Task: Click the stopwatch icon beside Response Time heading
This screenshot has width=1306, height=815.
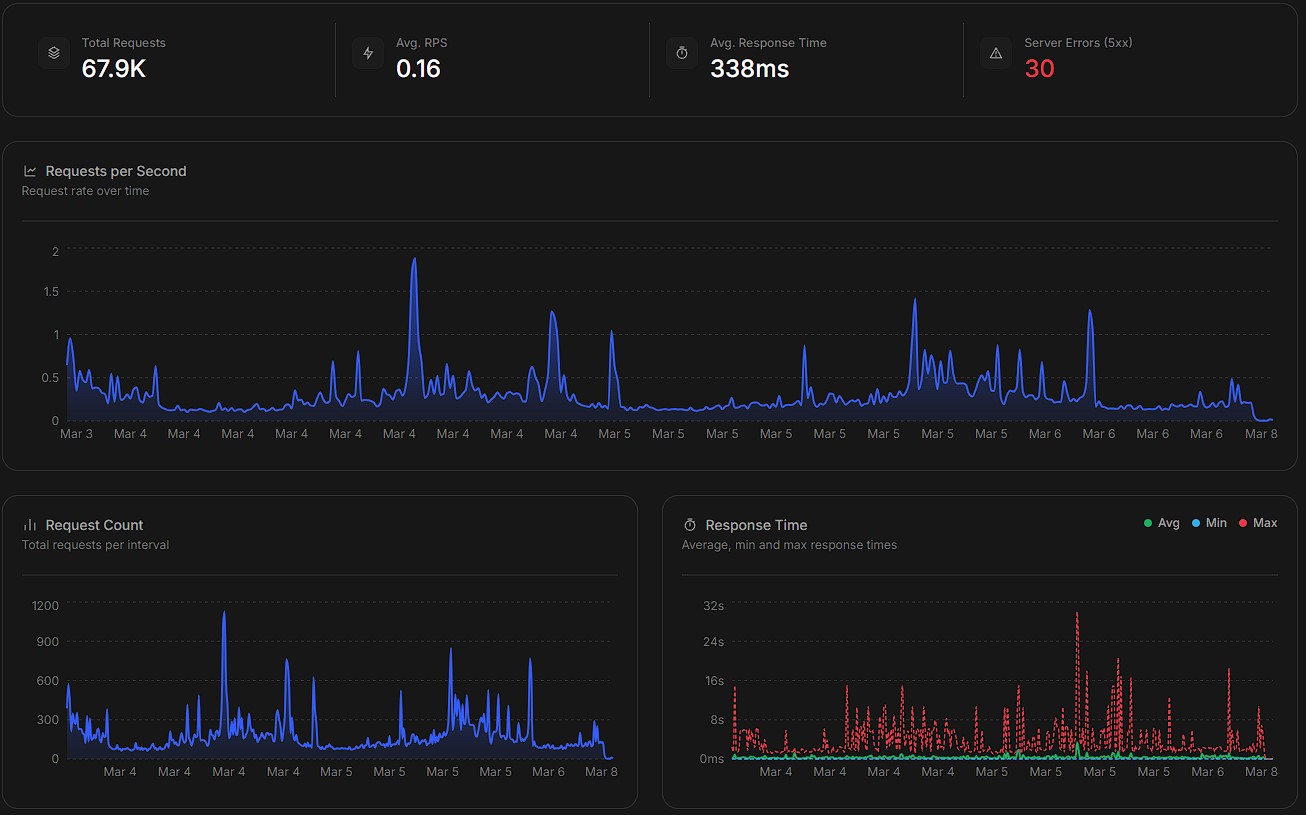Action: click(x=690, y=525)
